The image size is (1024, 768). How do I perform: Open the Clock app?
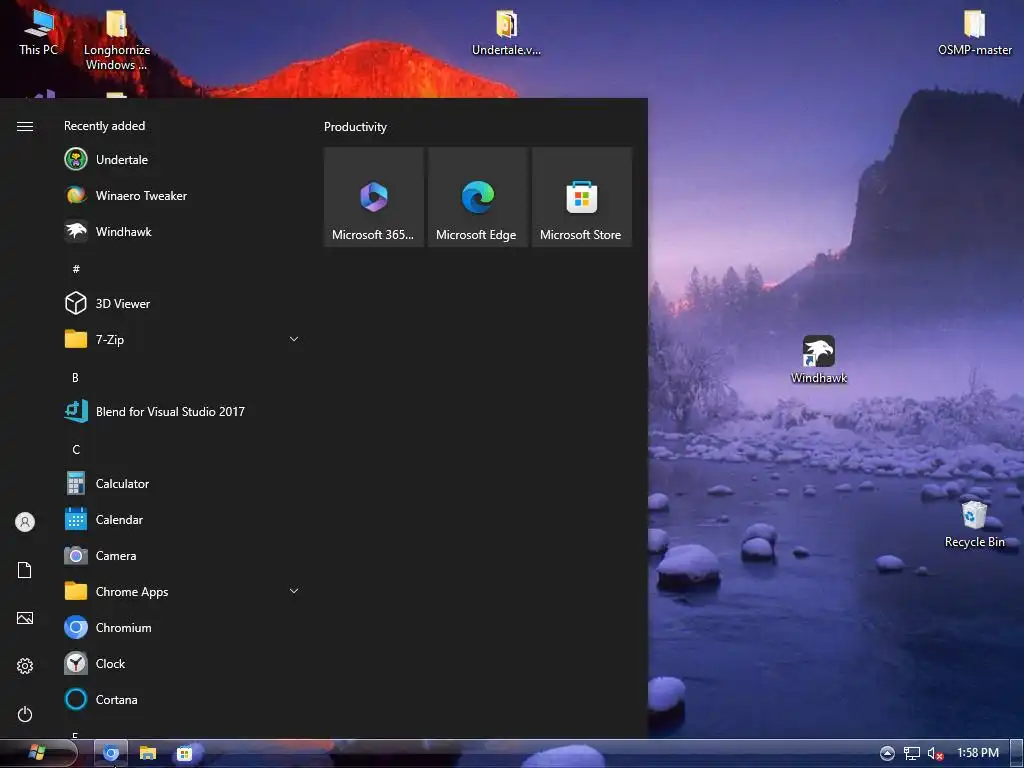[183, 664]
